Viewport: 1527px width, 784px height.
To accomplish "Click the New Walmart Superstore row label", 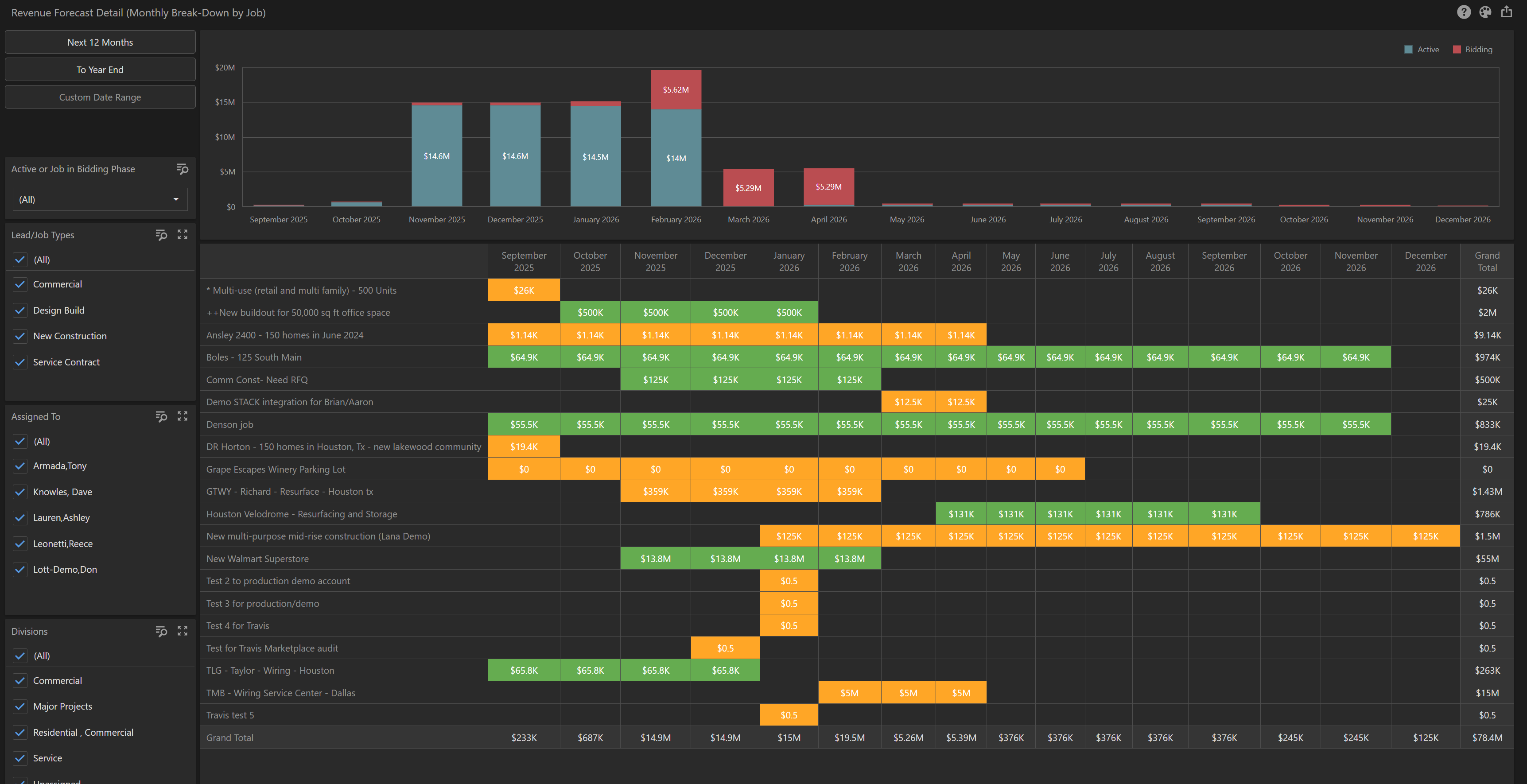I will click(257, 559).
